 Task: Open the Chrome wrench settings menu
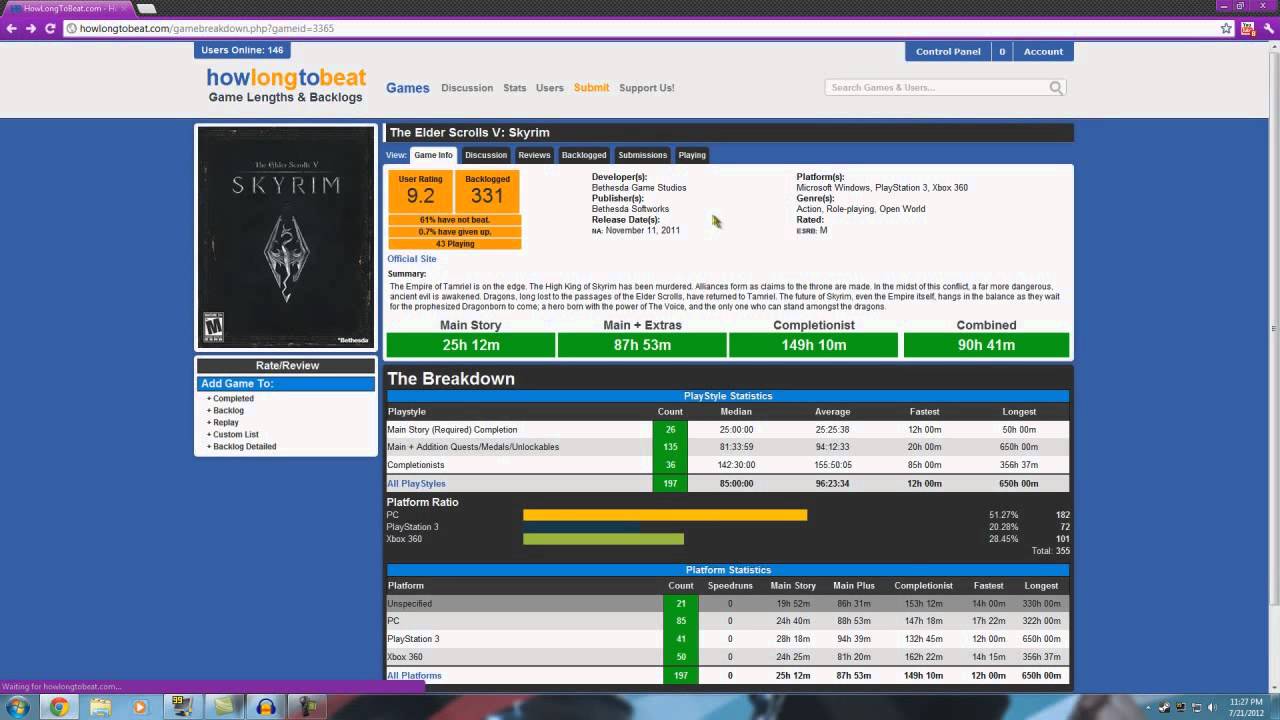click(x=1267, y=29)
